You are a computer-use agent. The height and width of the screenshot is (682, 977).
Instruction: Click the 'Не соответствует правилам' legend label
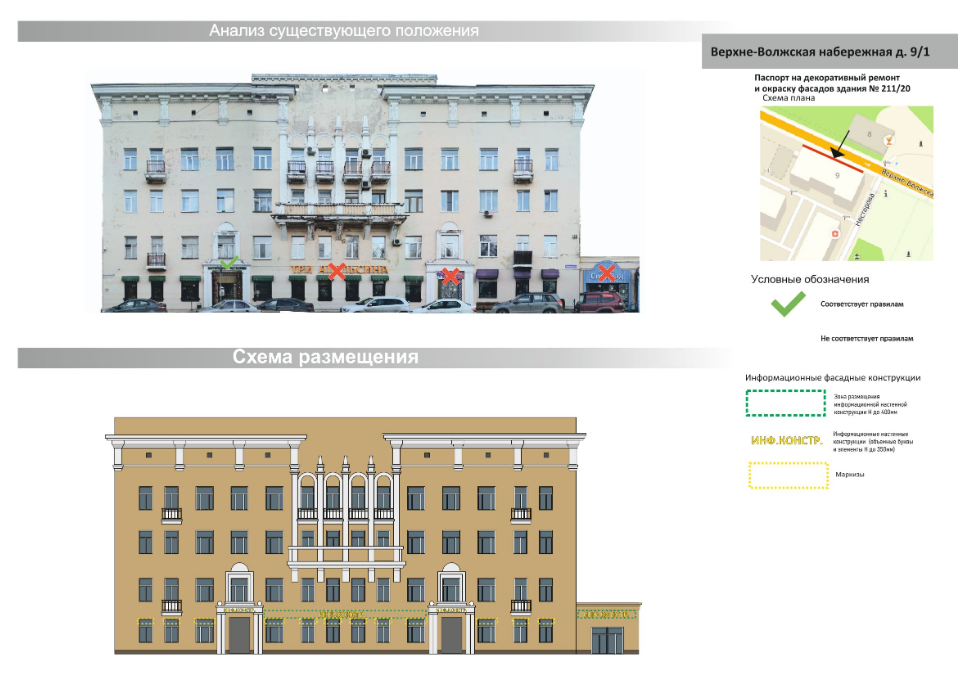point(866,339)
